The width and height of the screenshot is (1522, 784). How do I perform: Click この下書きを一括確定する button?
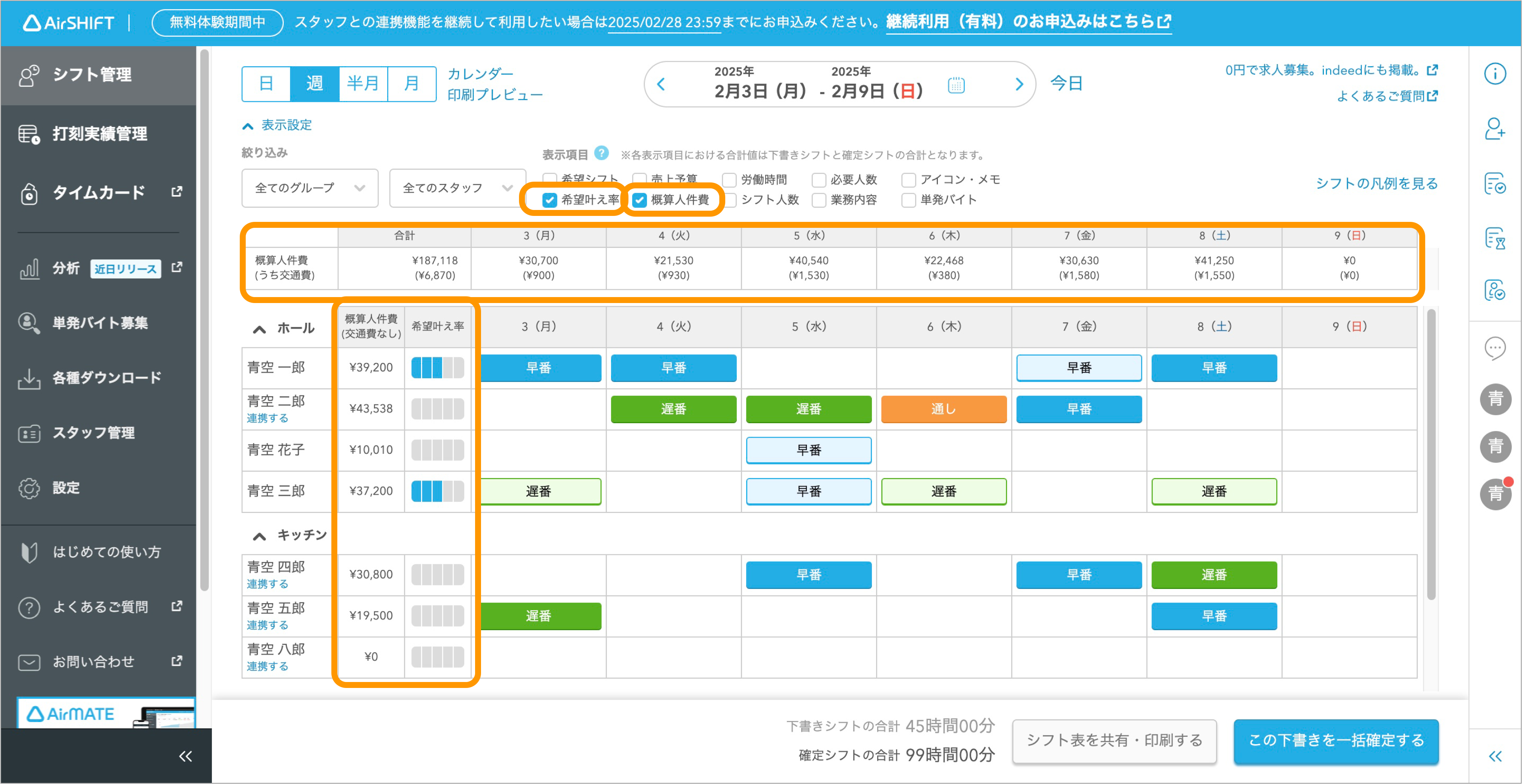(1336, 741)
